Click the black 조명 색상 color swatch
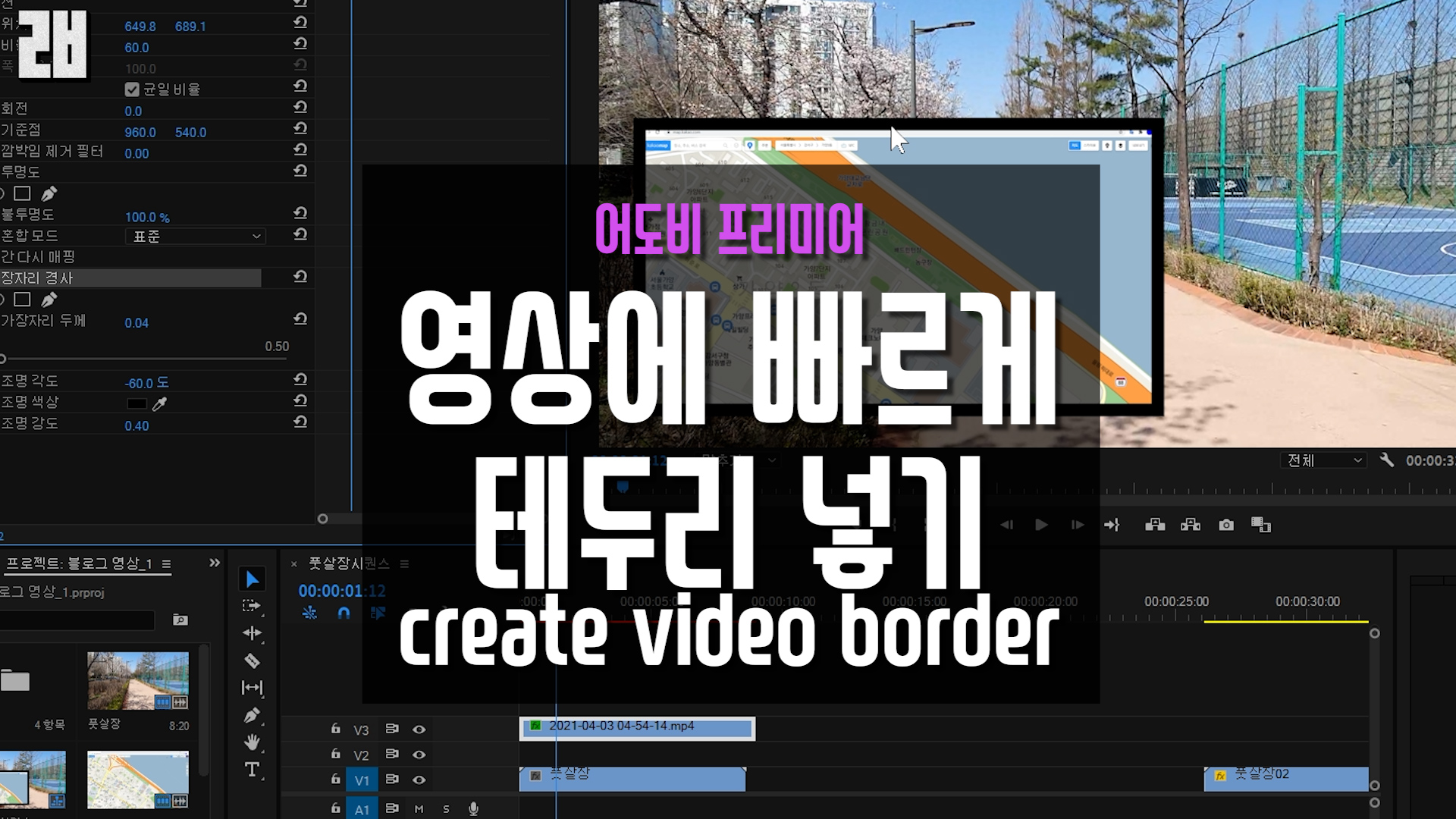This screenshot has width=1456, height=819. coord(136,404)
